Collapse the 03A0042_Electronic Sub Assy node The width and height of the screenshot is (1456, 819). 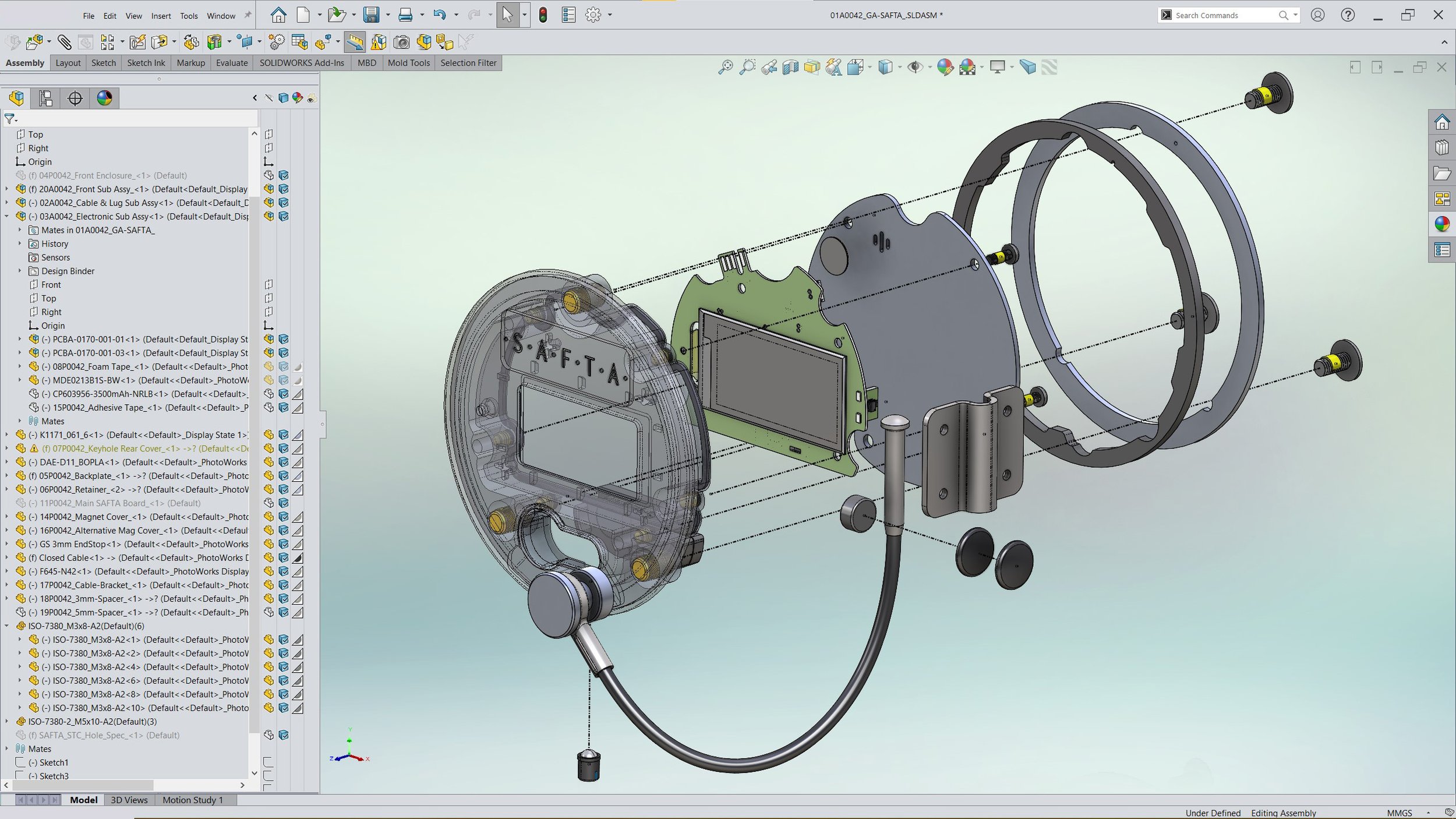point(7,216)
